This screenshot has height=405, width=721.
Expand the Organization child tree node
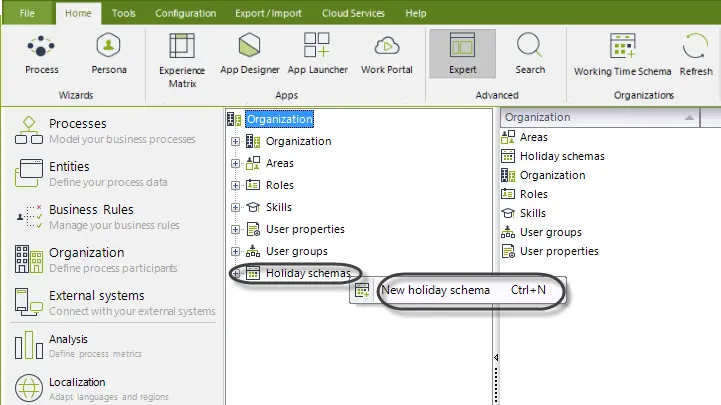(x=235, y=141)
